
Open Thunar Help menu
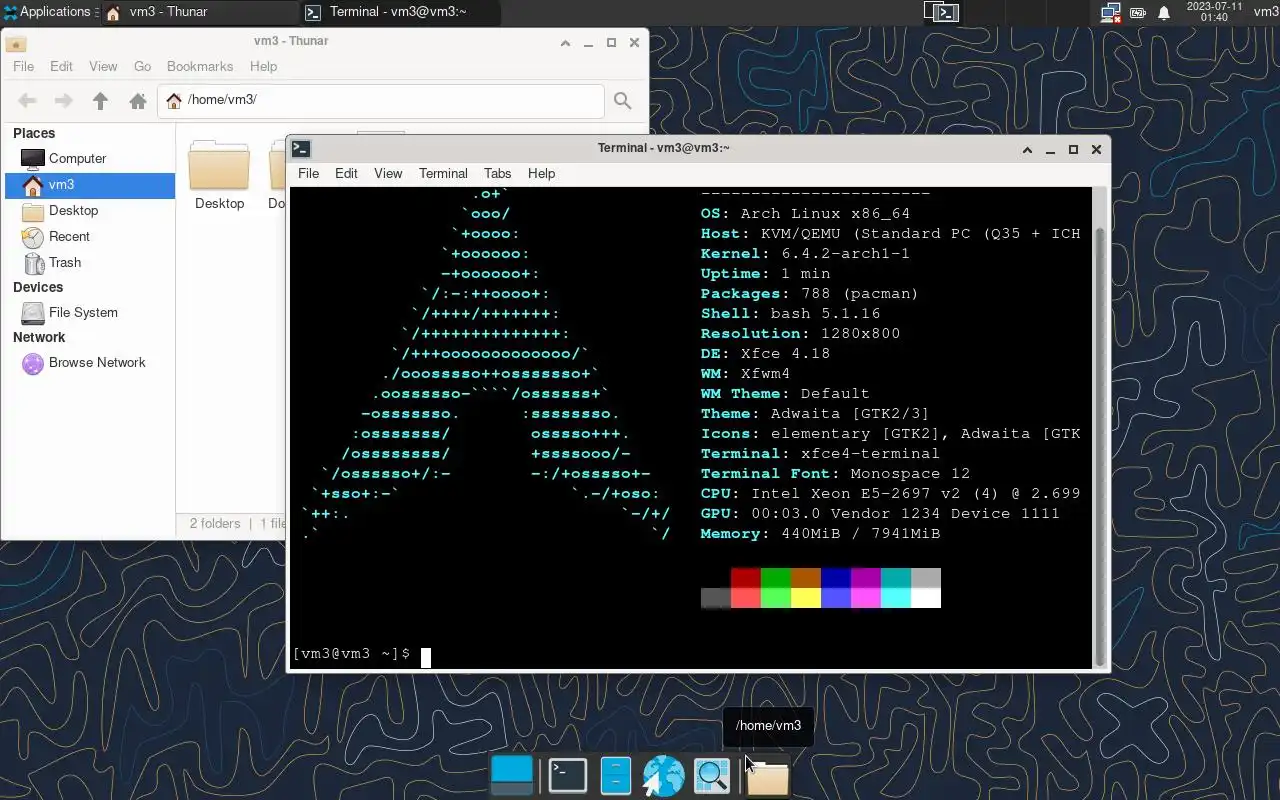point(263,66)
